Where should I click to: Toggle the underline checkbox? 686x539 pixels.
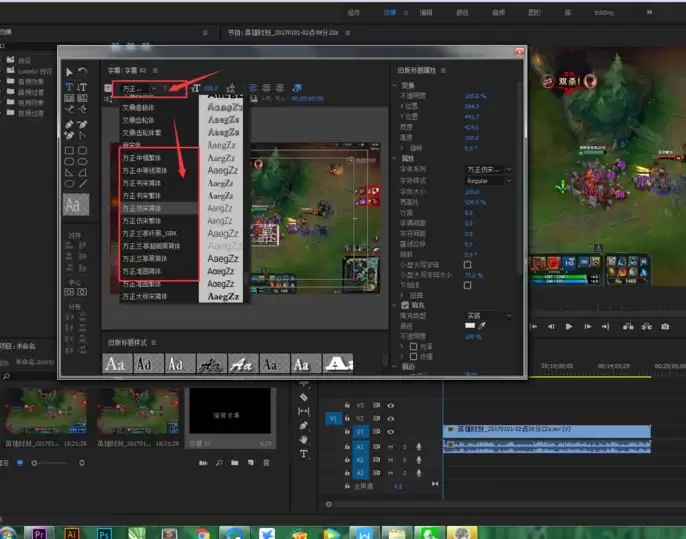[467, 284]
